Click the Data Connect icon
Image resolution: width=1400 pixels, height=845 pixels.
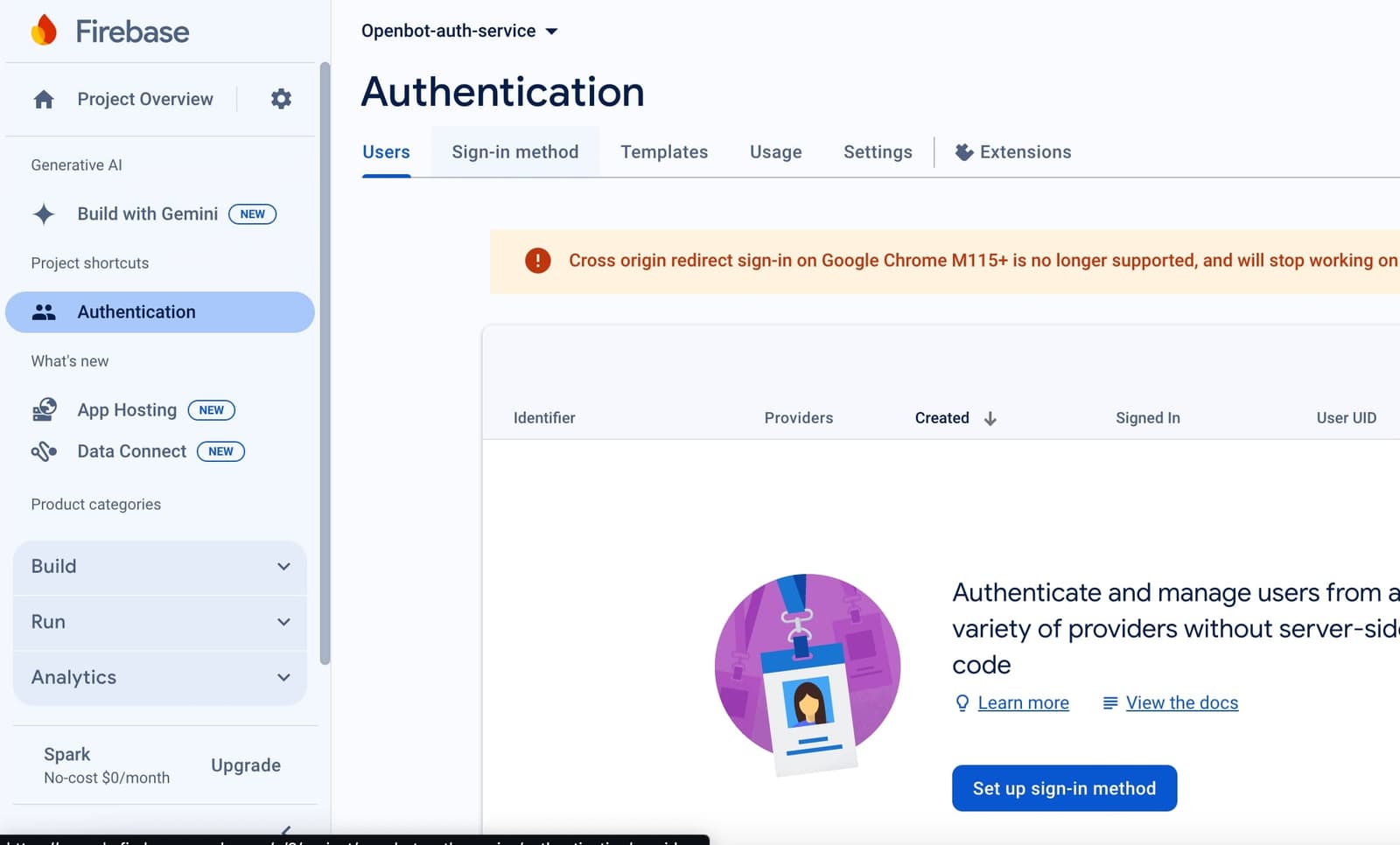click(44, 451)
